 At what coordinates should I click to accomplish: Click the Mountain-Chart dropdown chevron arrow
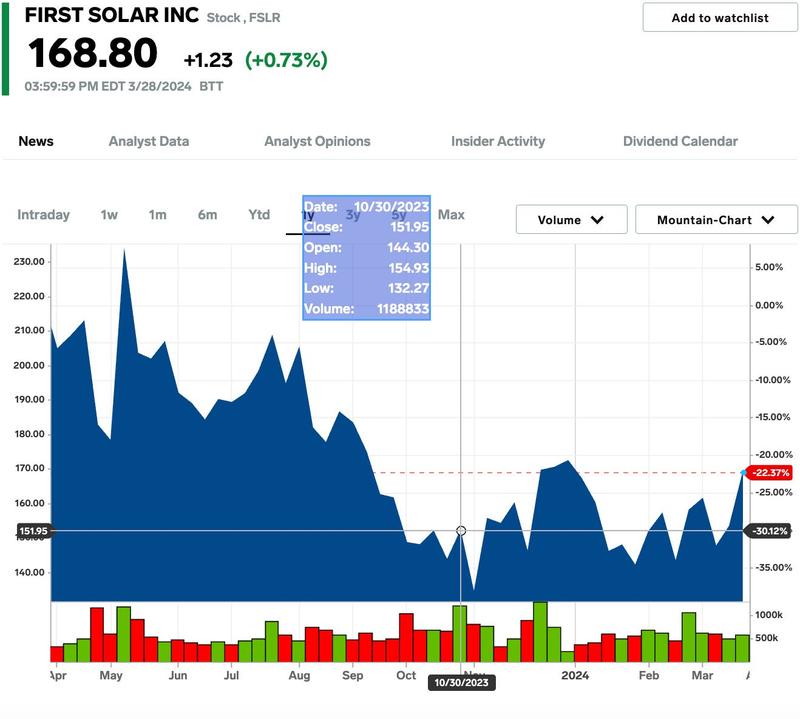768,220
